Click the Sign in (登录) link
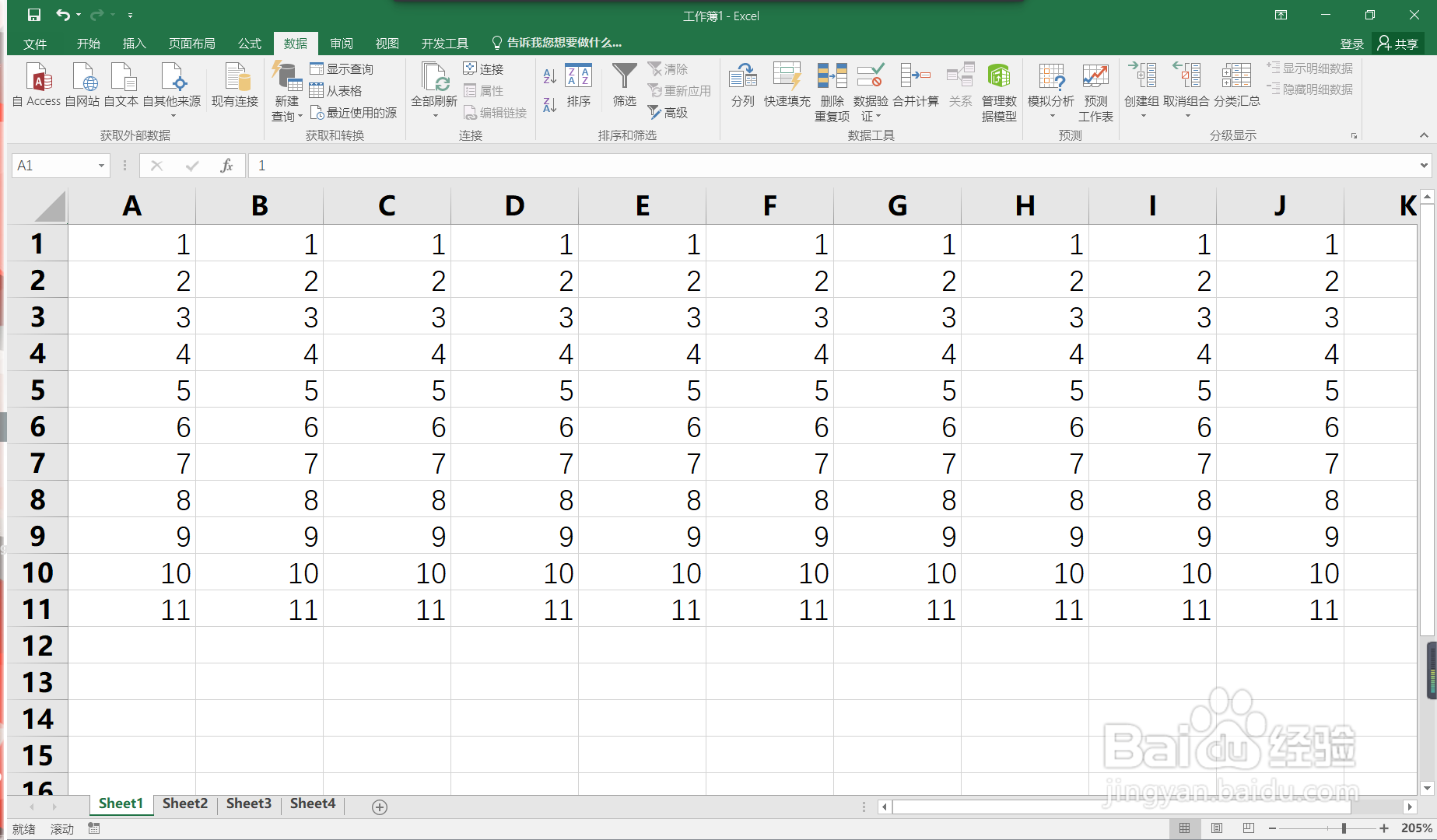Viewport: 1437px width, 840px height. coord(1352,44)
